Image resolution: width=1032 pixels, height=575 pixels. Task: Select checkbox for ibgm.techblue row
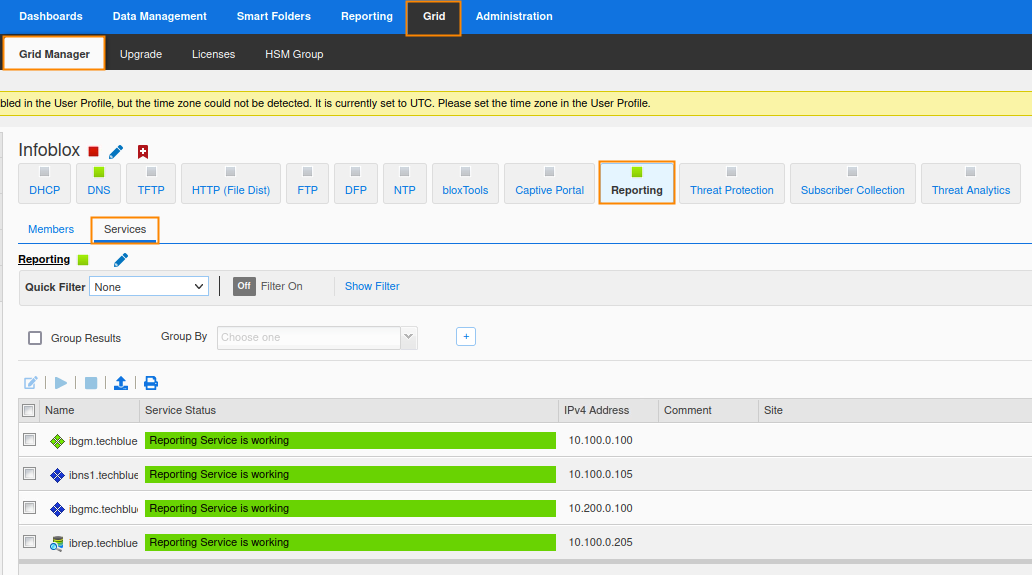click(x=30, y=439)
